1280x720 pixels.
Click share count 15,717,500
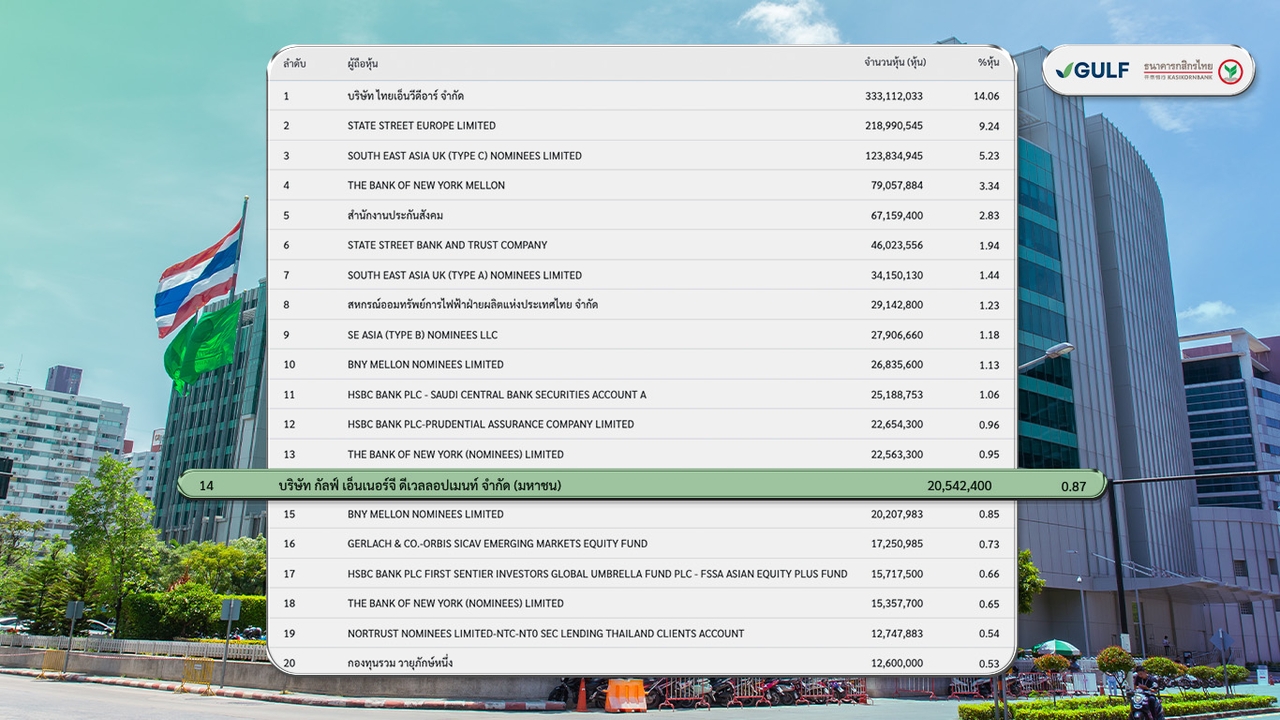[897, 574]
